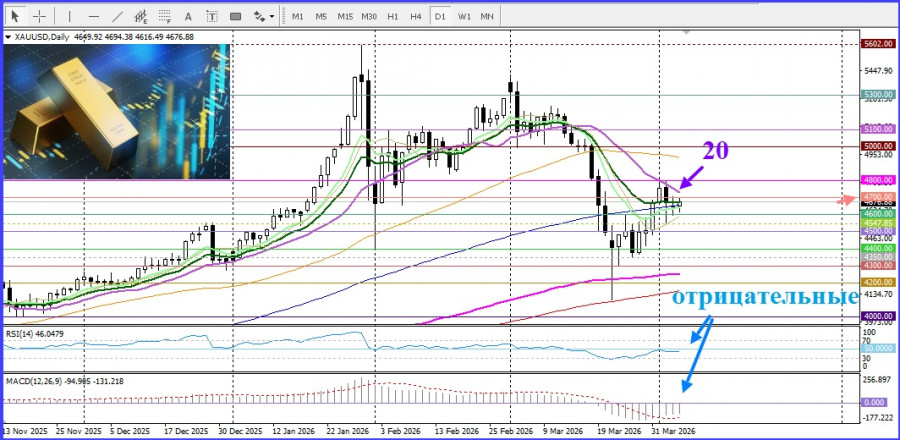Click the XAUUSD,Daily chart title
The width and height of the screenshot is (900, 440).
point(41,37)
